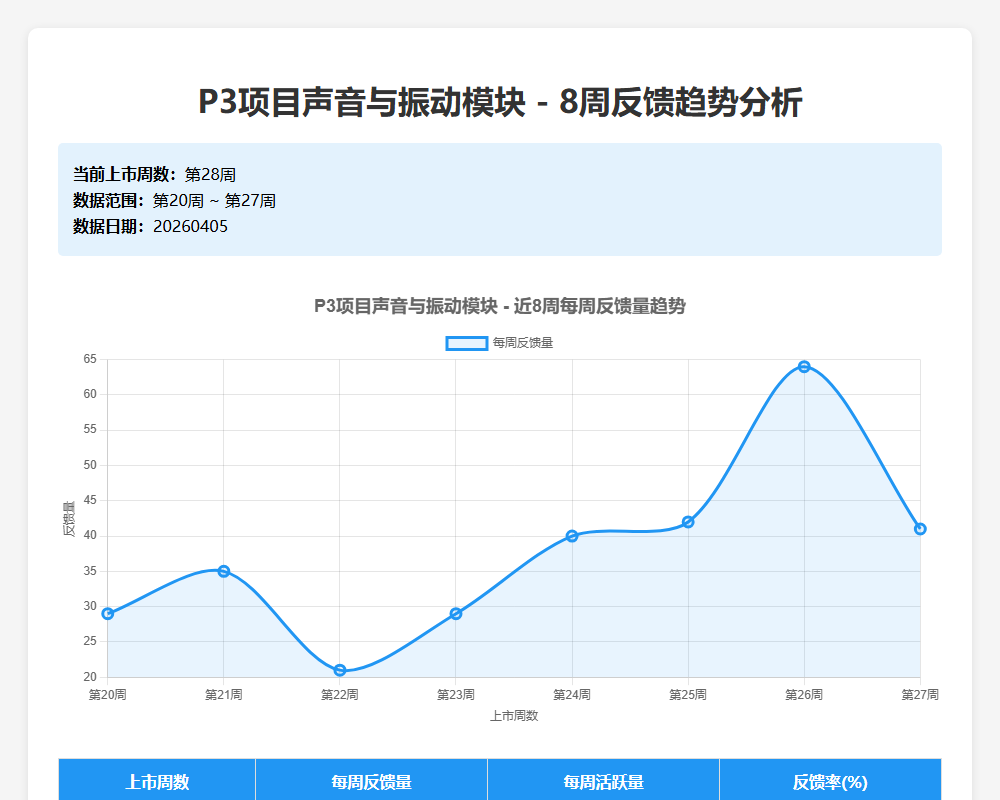Image resolution: width=1000 pixels, height=800 pixels.
Task: Select the 第24周 data point on the chart
Action: click(x=572, y=536)
